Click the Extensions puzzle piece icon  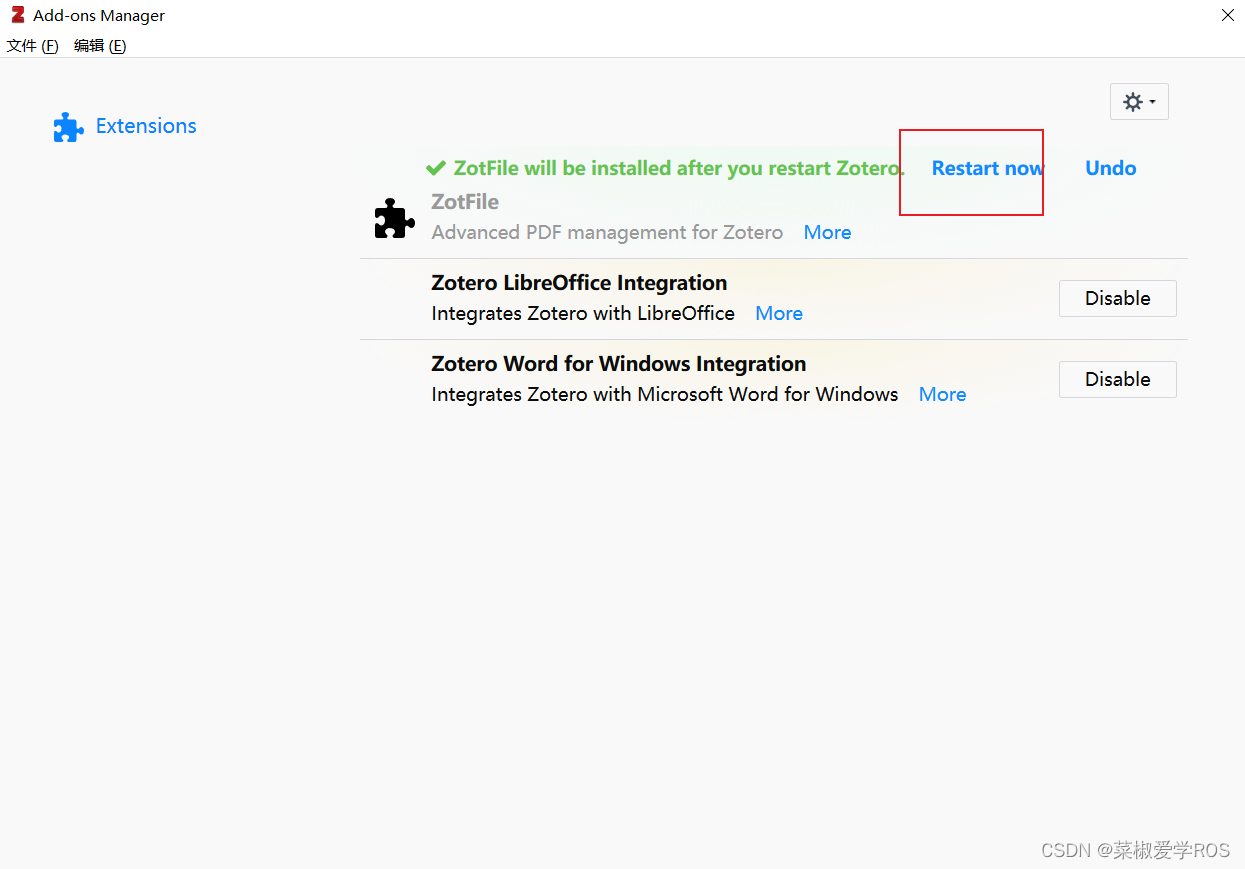(x=68, y=127)
